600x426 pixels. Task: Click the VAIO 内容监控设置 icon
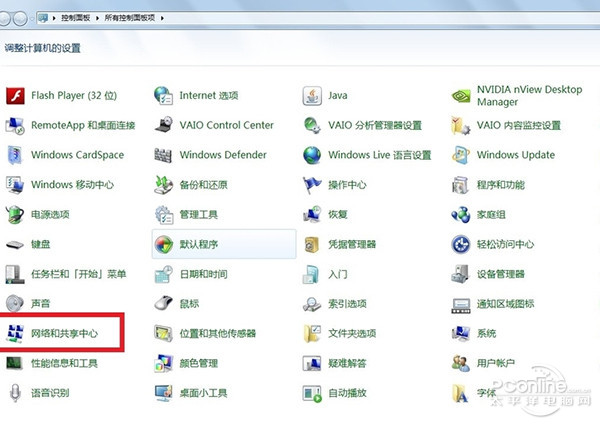(x=461, y=126)
